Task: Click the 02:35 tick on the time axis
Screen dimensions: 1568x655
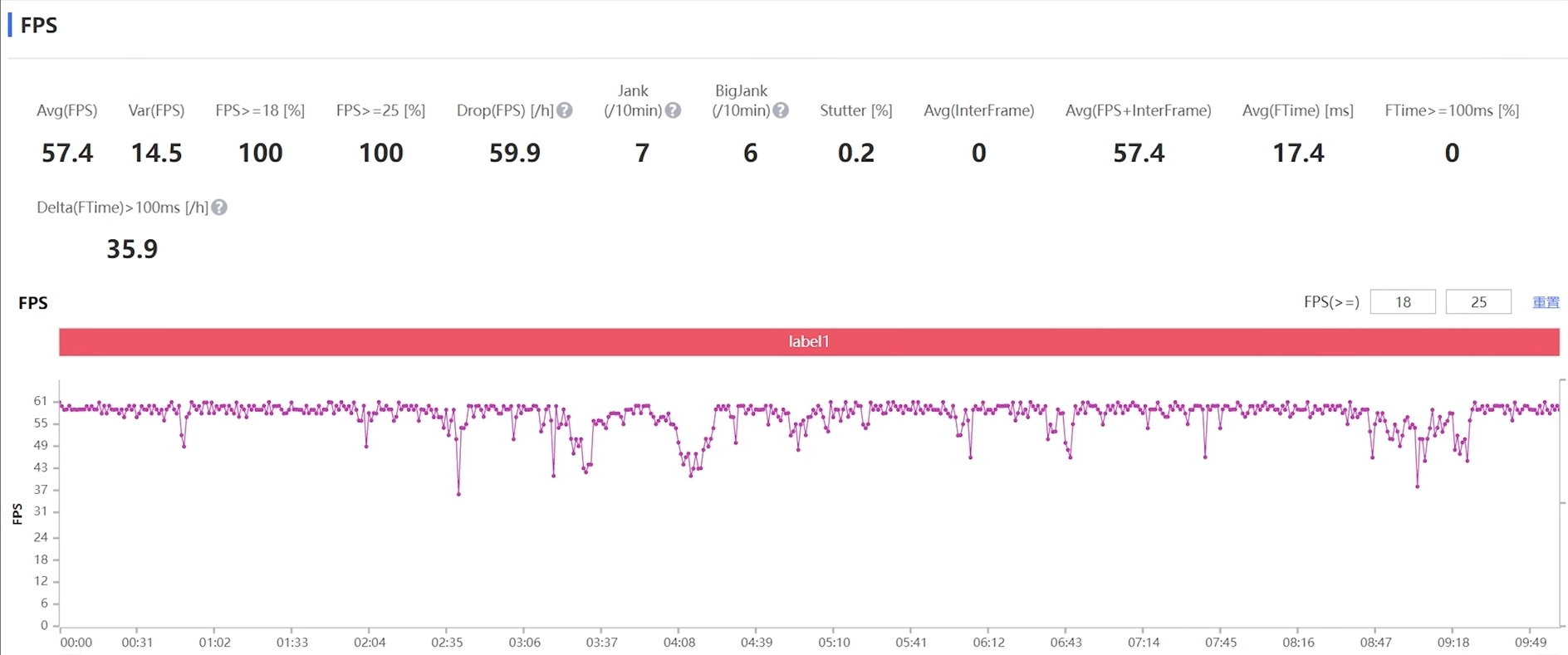Action: 447,642
